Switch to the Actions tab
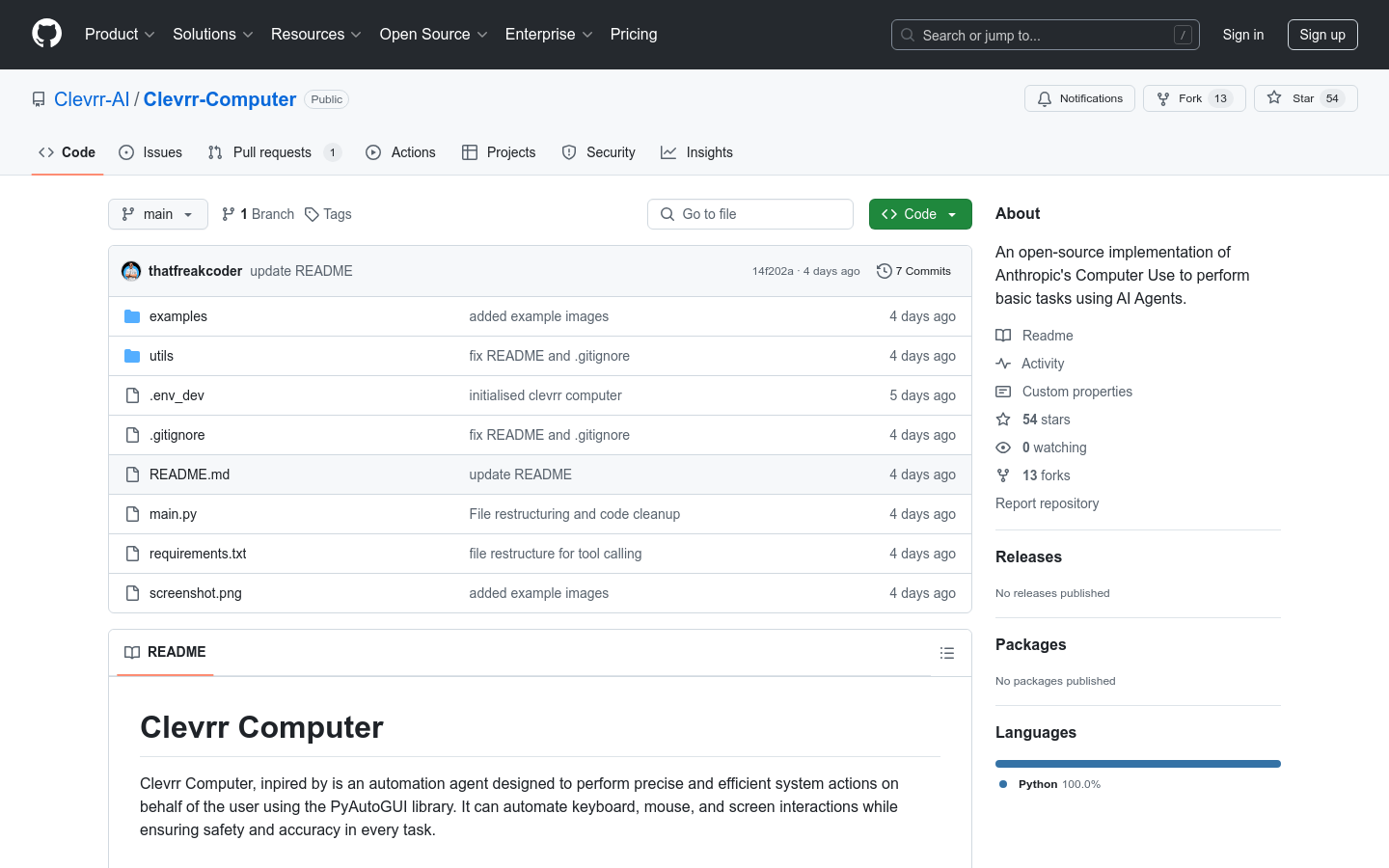This screenshot has height=868, width=1389. click(401, 152)
